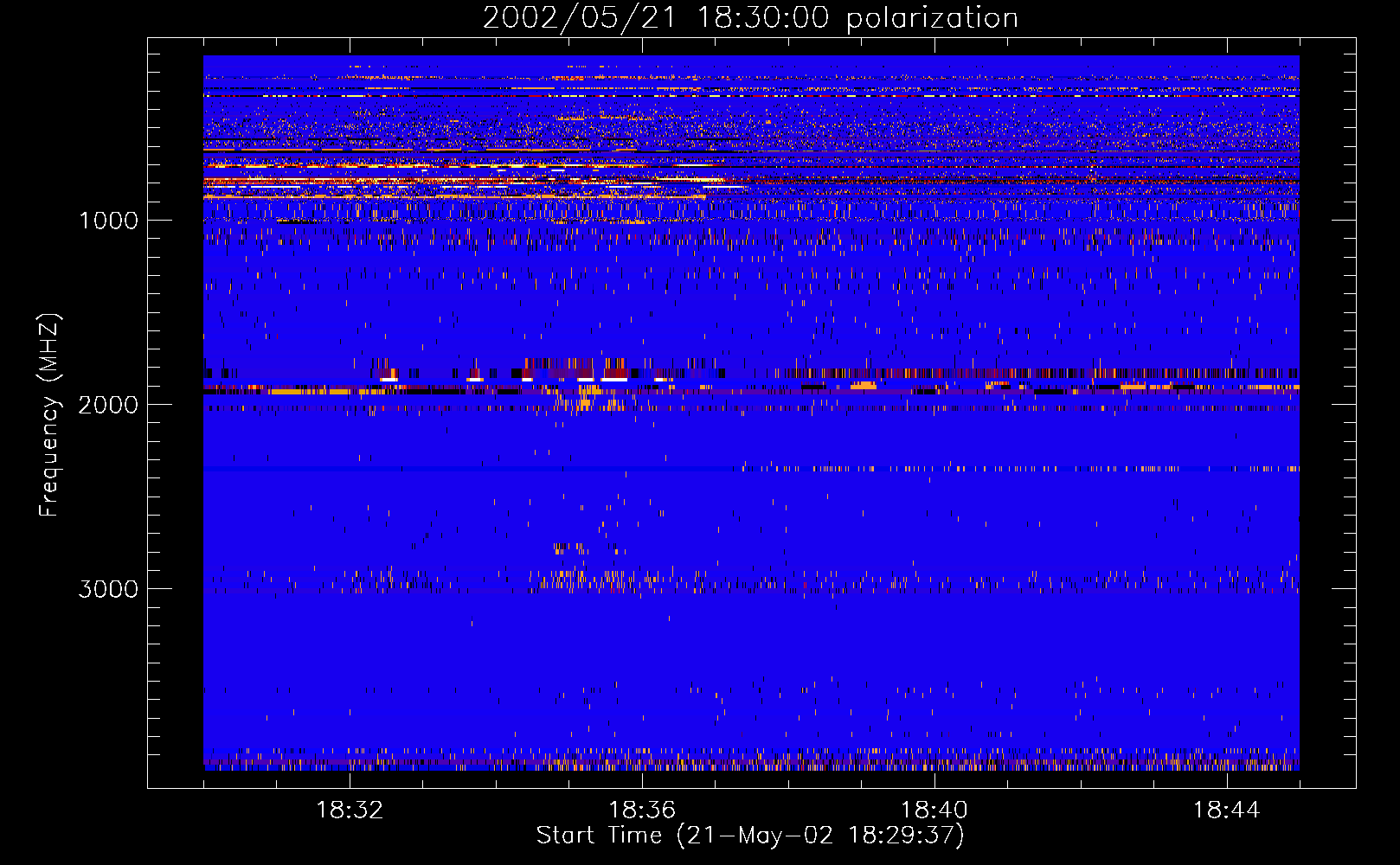Click the 3000 frequency tick label
1400x865 pixels.
(108, 589)
